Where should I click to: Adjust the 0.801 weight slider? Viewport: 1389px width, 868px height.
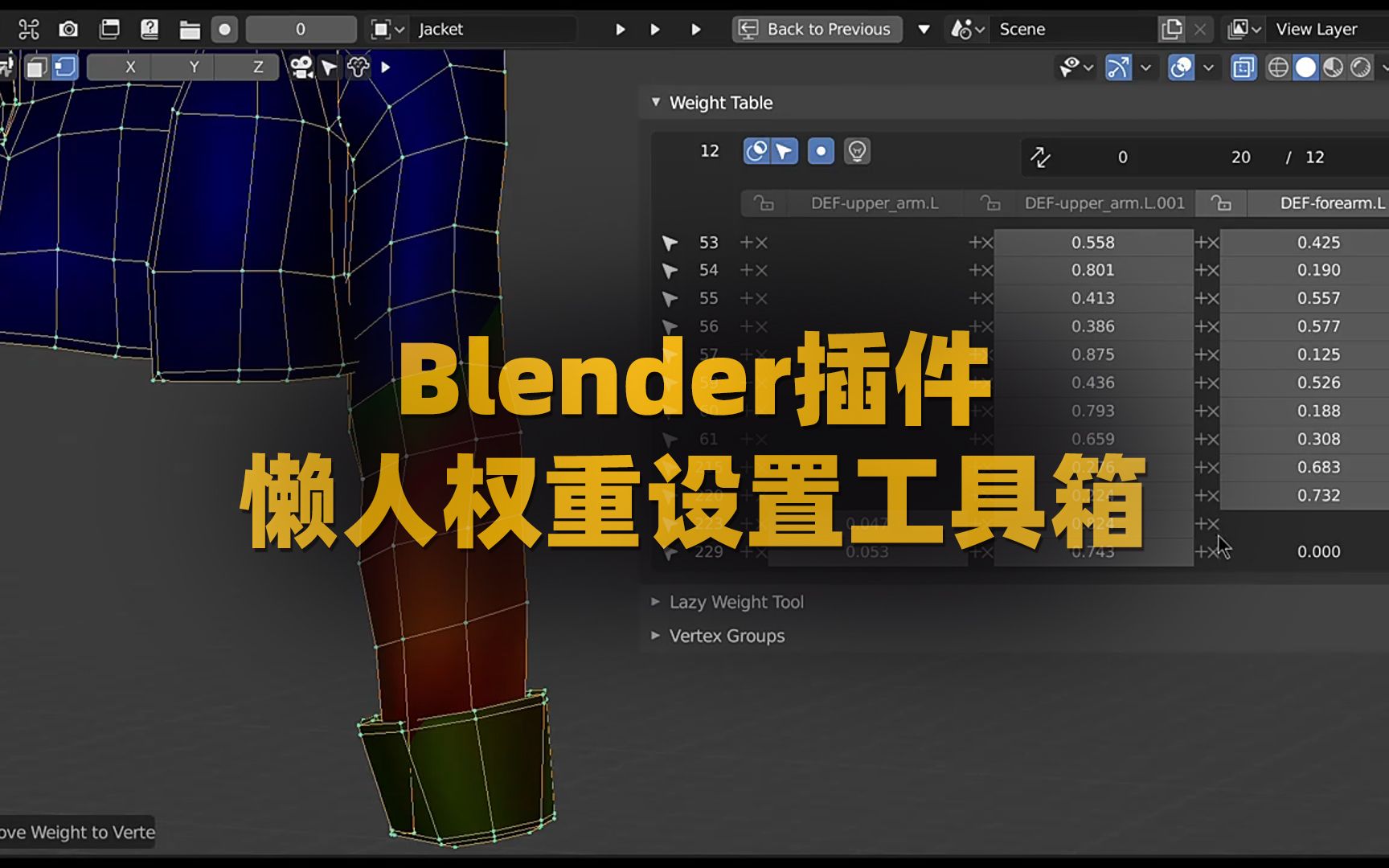coord(1093,270)
